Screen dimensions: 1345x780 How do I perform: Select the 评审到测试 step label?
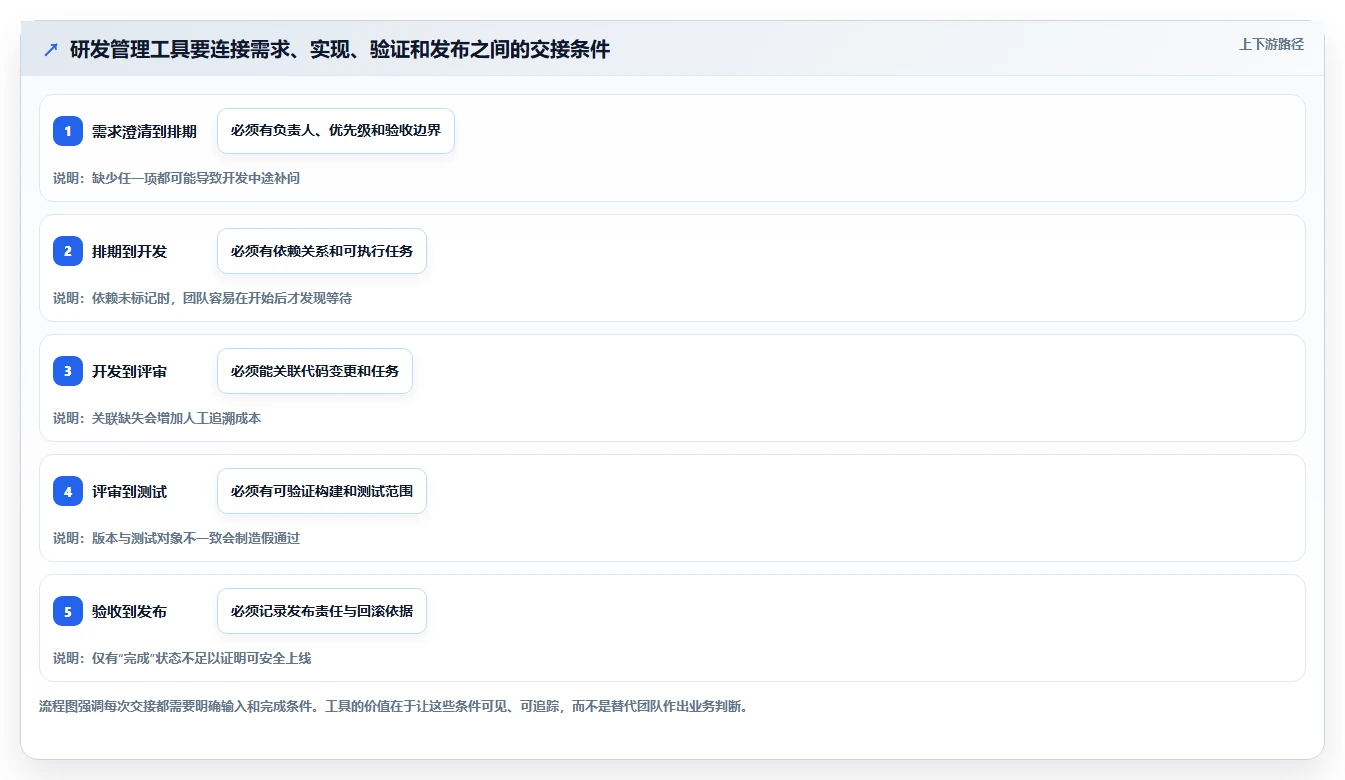tap(129, 491)
